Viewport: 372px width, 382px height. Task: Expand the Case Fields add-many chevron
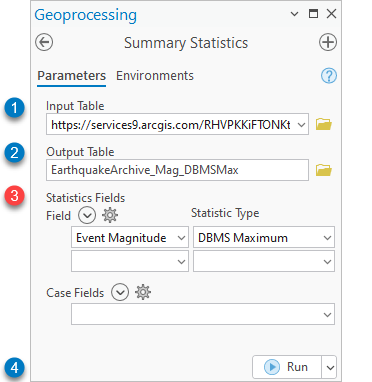point(120,292)
